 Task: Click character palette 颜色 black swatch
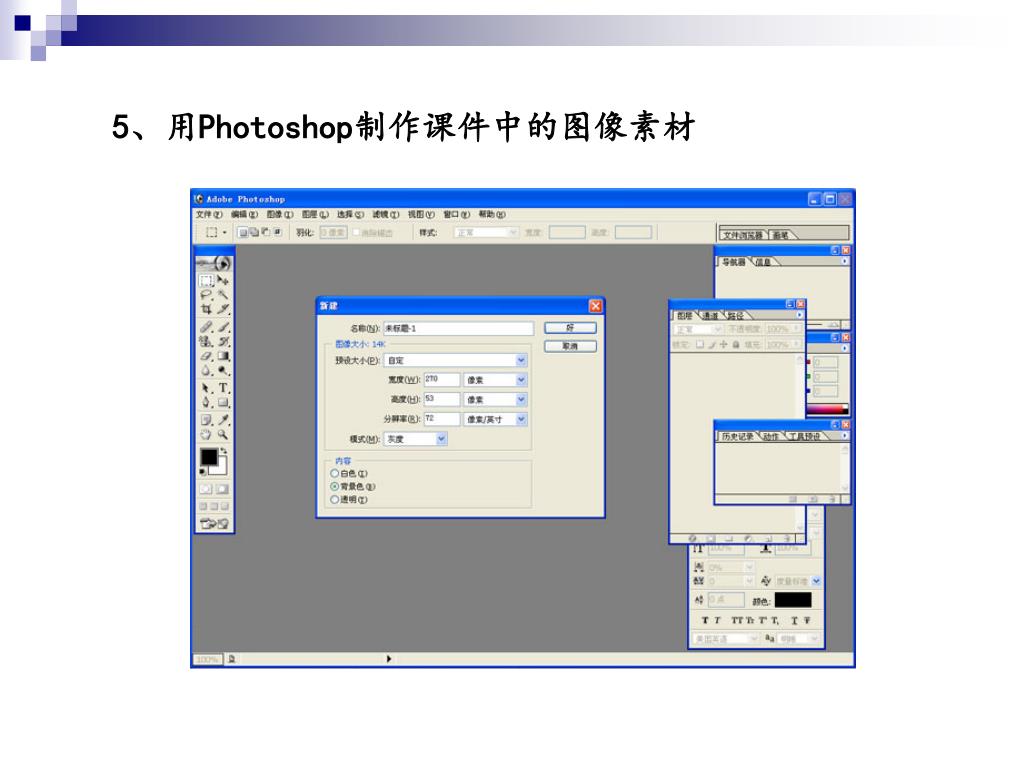793,600
